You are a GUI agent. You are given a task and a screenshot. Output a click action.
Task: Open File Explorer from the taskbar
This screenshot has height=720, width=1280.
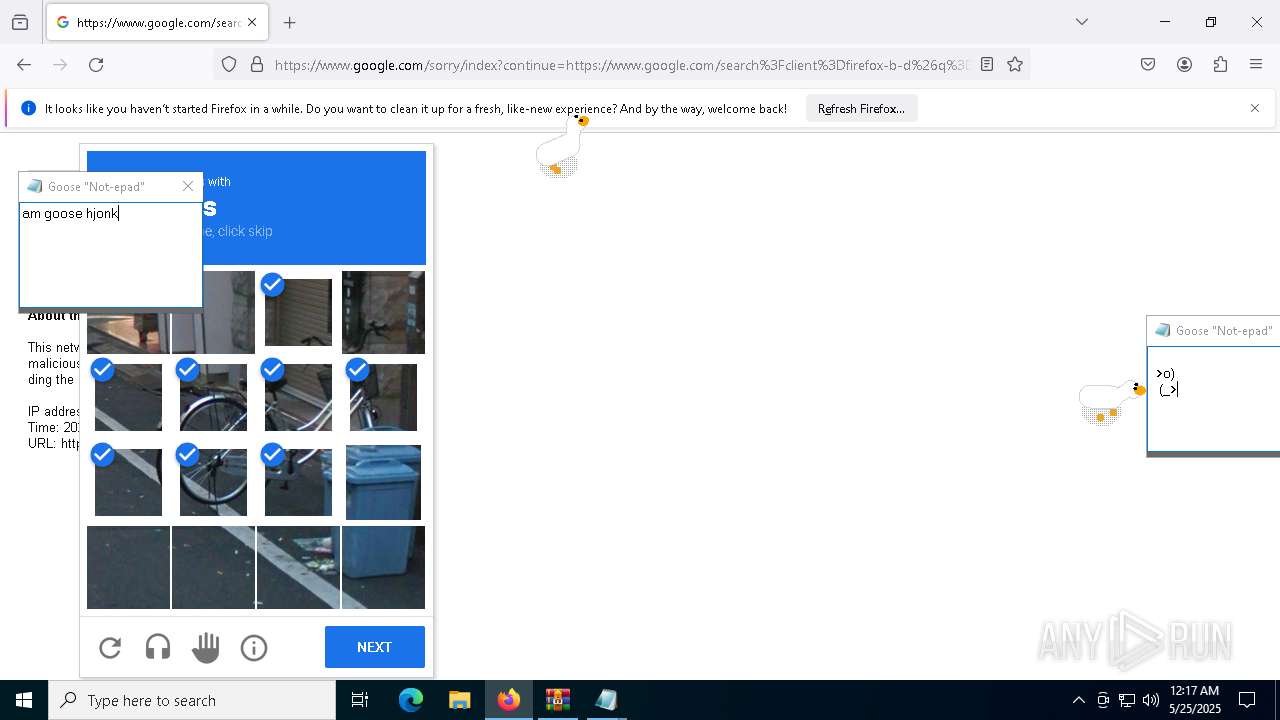[x=459, y=700]
